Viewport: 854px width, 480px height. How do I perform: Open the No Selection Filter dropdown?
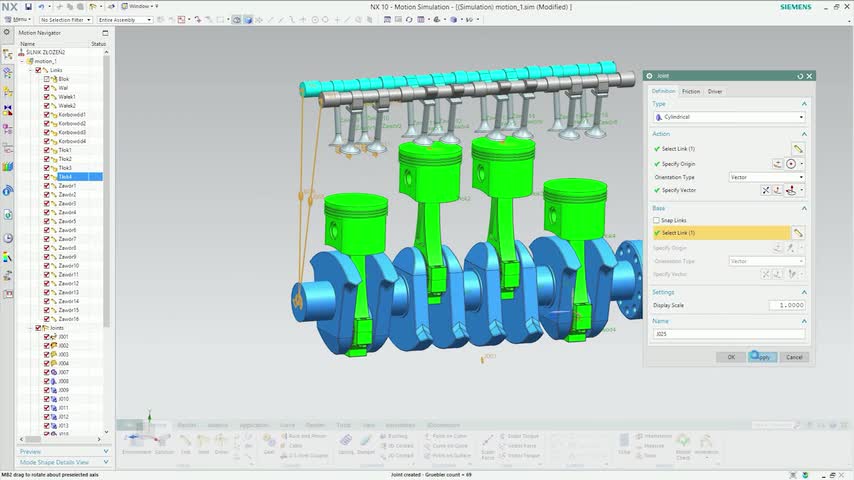(x=65, y=20)
